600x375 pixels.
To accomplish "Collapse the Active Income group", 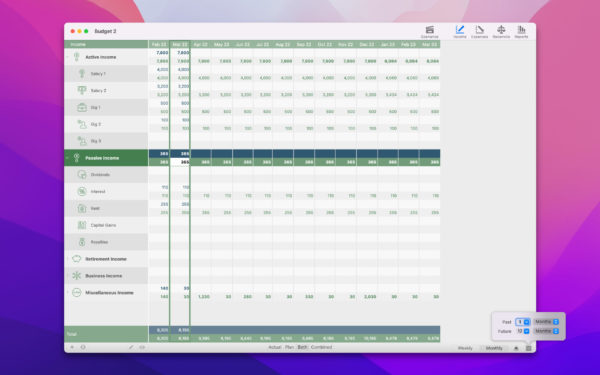I will (x=67, y=57).
